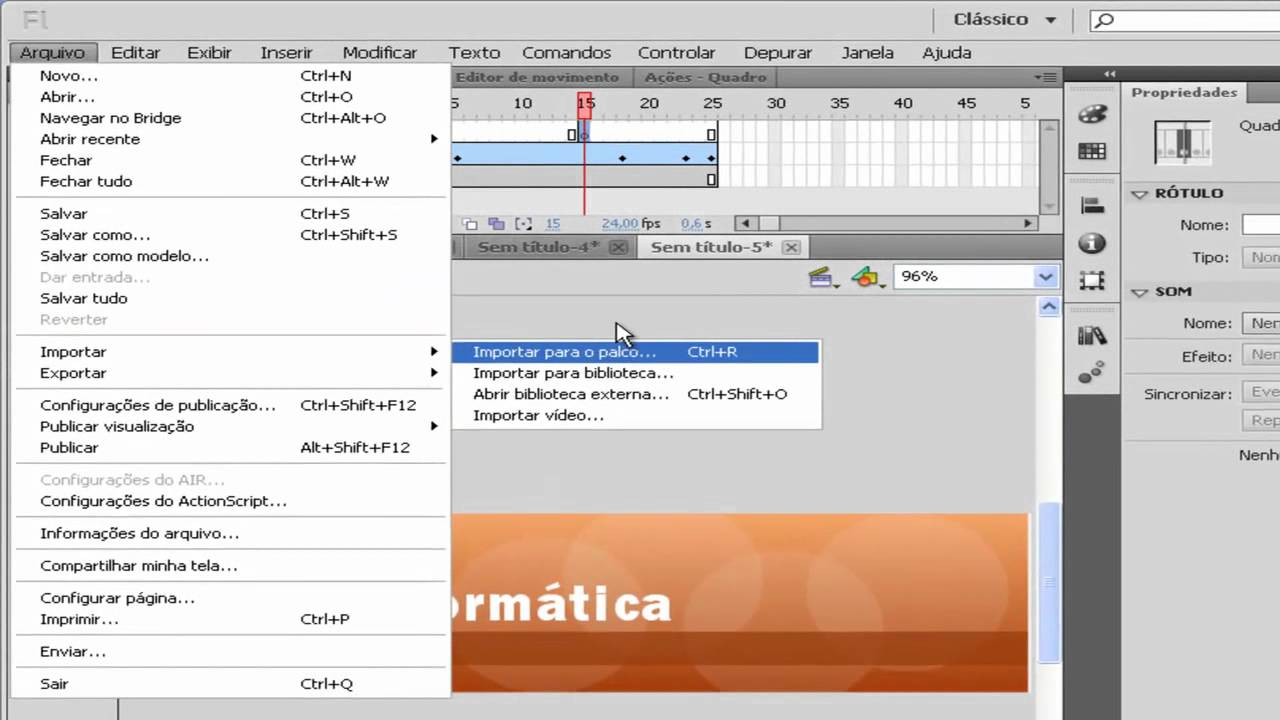
Task: Open the Motion Presets icon
Action: 1092,373
